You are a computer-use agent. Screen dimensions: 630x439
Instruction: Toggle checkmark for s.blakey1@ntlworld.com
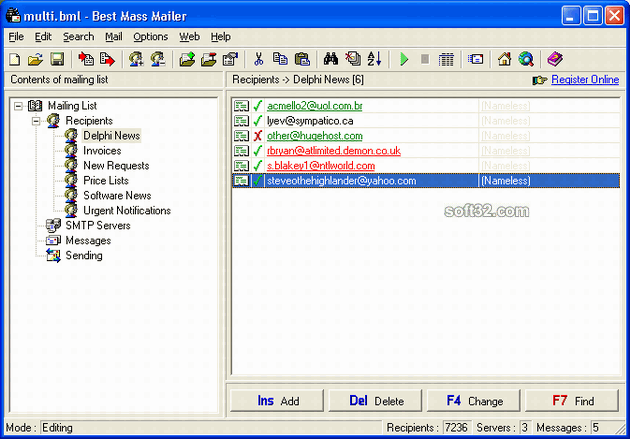point(258,165)
